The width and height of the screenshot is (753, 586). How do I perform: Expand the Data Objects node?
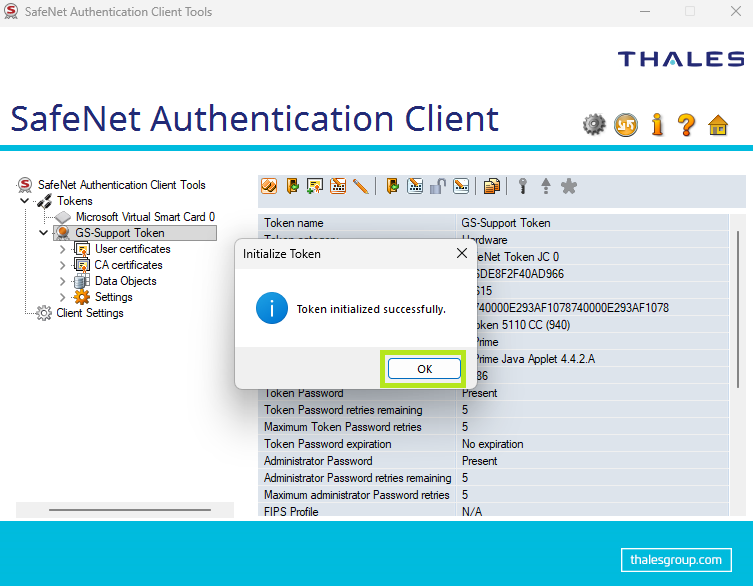(x=62, y=281)
